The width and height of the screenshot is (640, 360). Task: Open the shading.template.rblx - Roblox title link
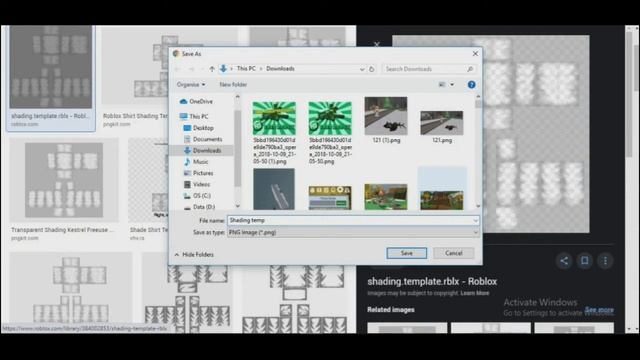[432, 282]
